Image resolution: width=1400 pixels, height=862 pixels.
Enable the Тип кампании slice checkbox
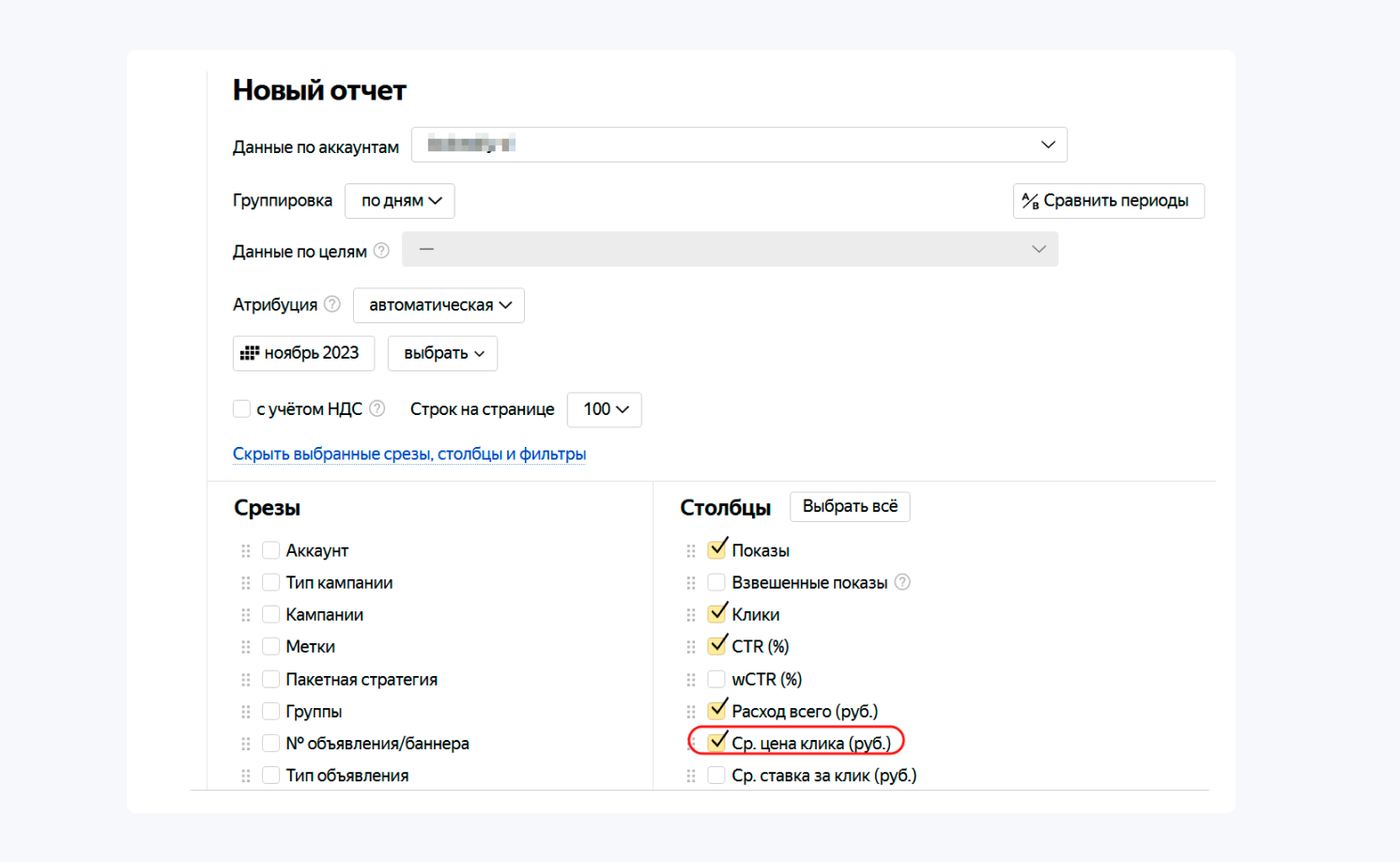[271, 582]
